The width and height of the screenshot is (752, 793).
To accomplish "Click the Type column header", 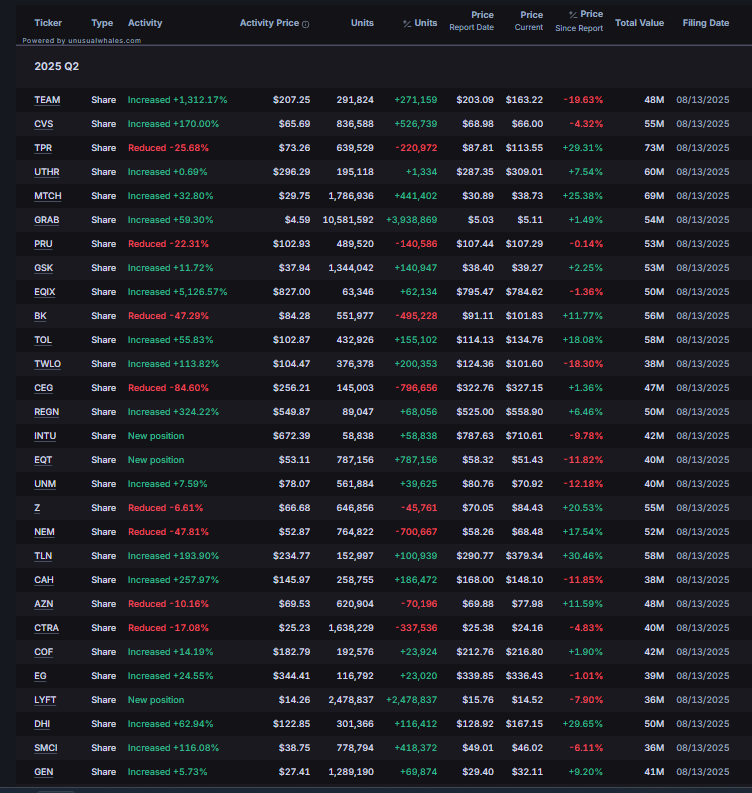I will point(102,23).
